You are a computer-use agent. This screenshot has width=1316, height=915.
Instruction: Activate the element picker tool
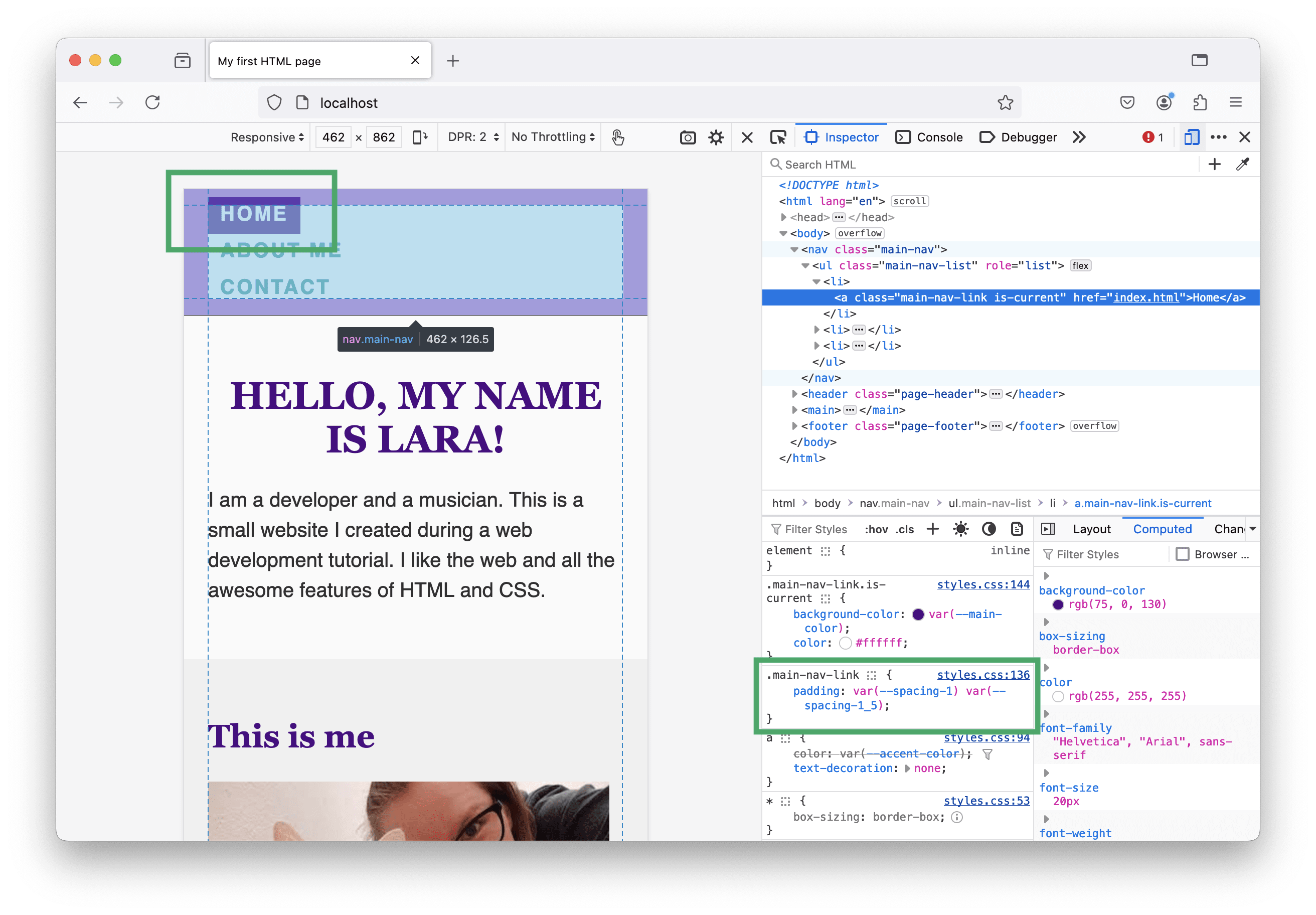pos(778,137)
